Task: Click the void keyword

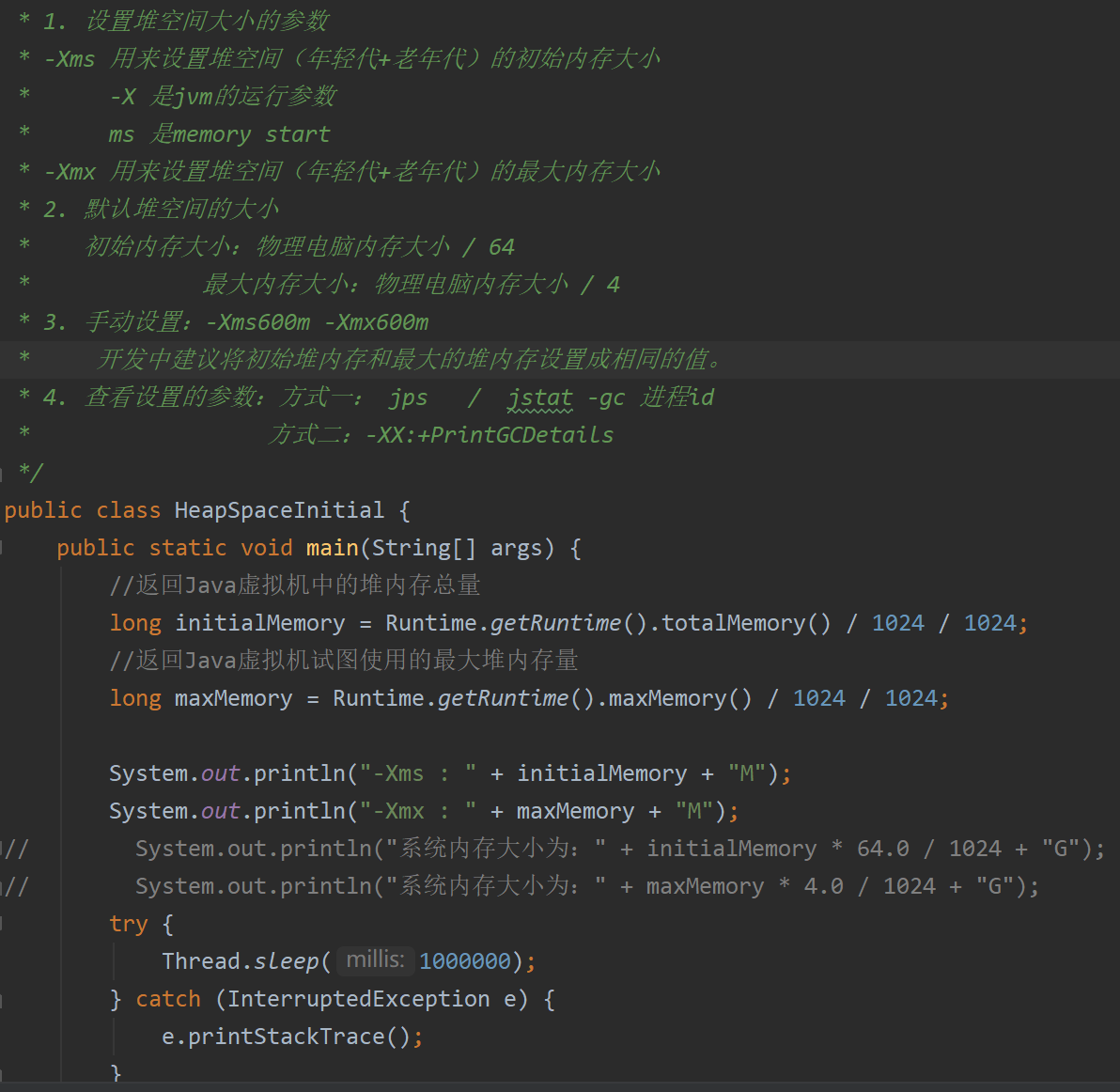Action: pos(267,548)
